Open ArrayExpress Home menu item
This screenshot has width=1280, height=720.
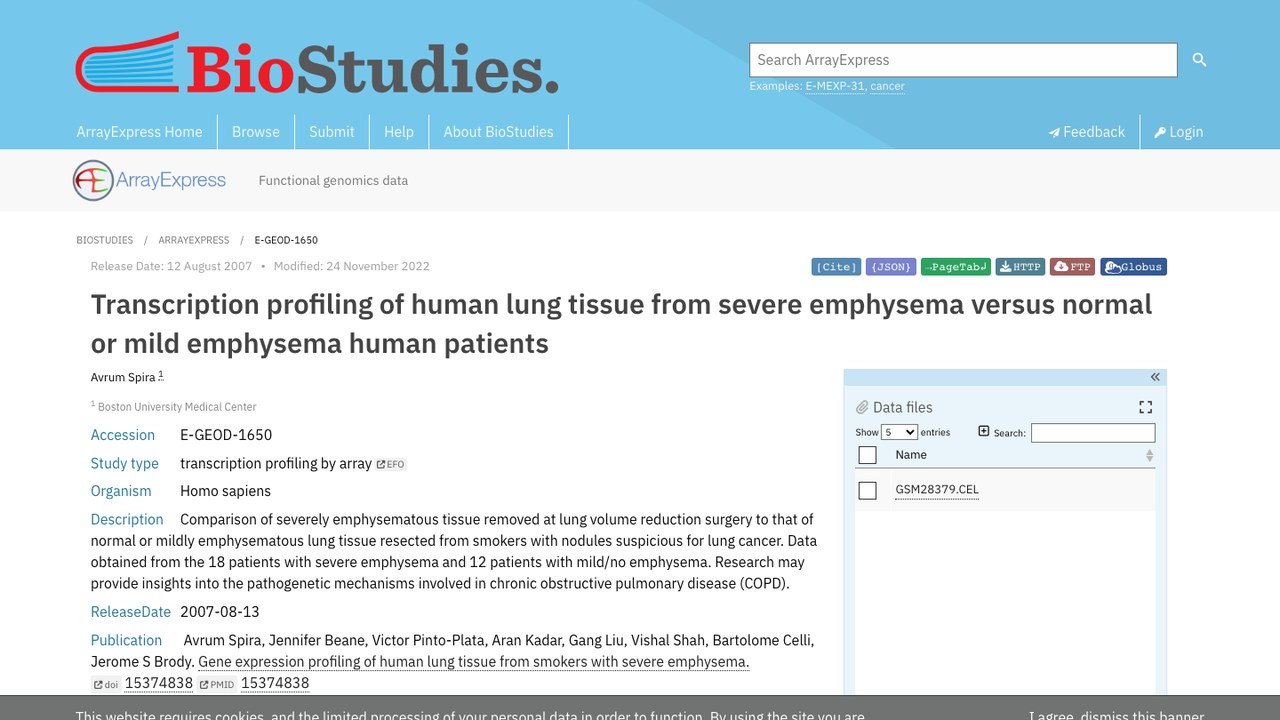click(x=139, y=132)
